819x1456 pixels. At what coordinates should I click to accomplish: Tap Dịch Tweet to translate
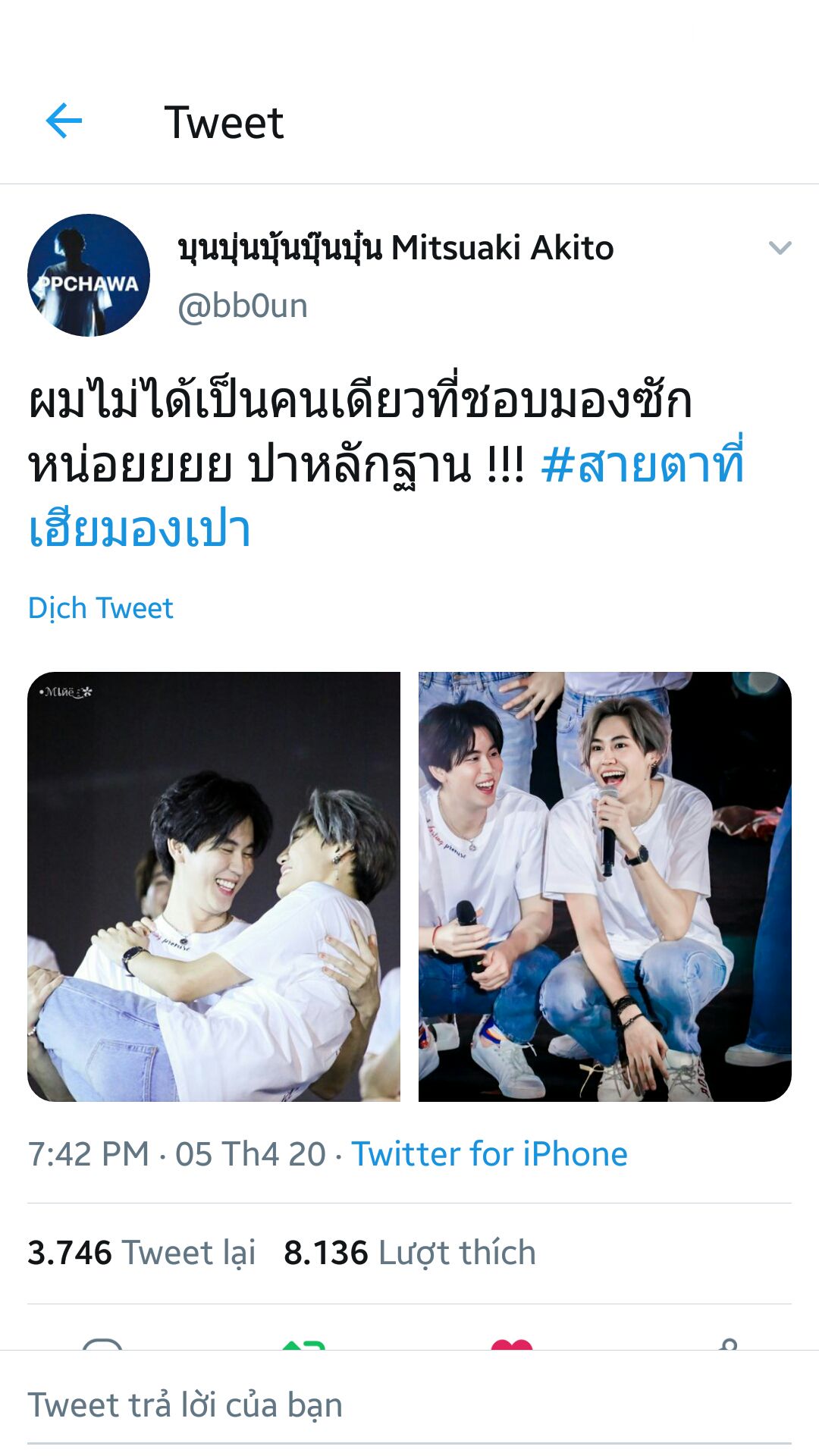(x=101, y=608)
